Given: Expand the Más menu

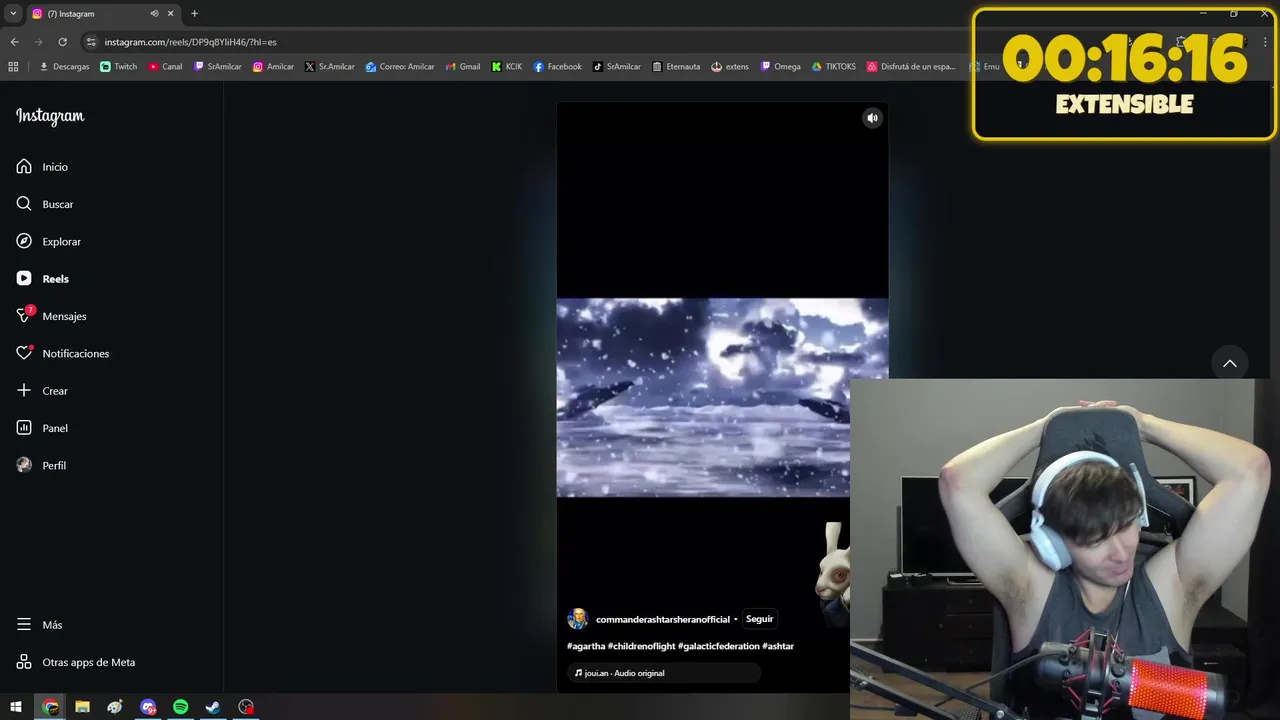Looking at the screenshot, I should click(x=39, y=625).
